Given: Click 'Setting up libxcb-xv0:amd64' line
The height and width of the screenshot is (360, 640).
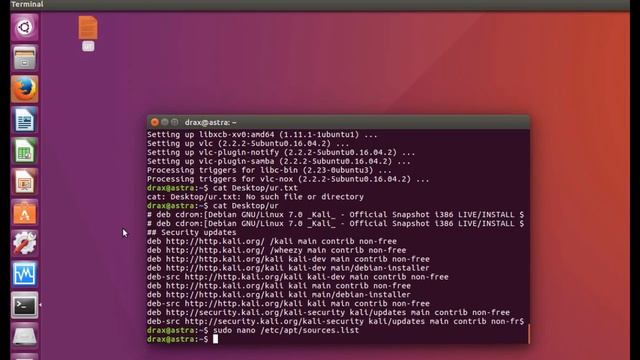Looking at the screenshot, I should click(x=262, y=134).
